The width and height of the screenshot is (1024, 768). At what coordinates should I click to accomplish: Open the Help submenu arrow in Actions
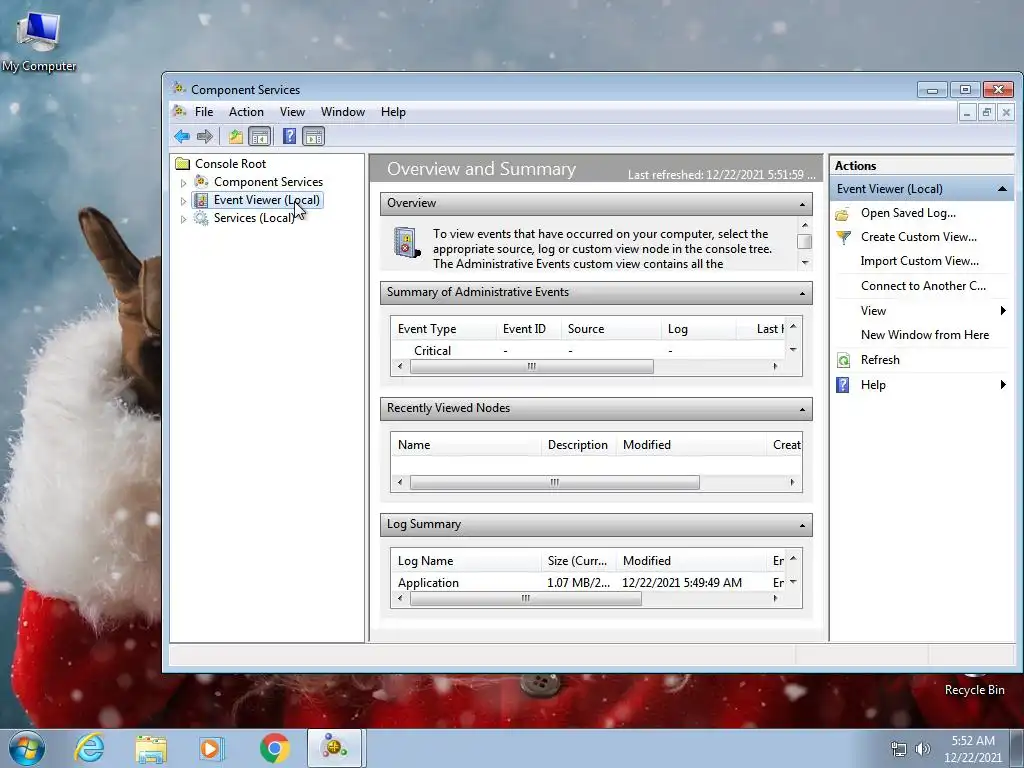click(1003, 385)
